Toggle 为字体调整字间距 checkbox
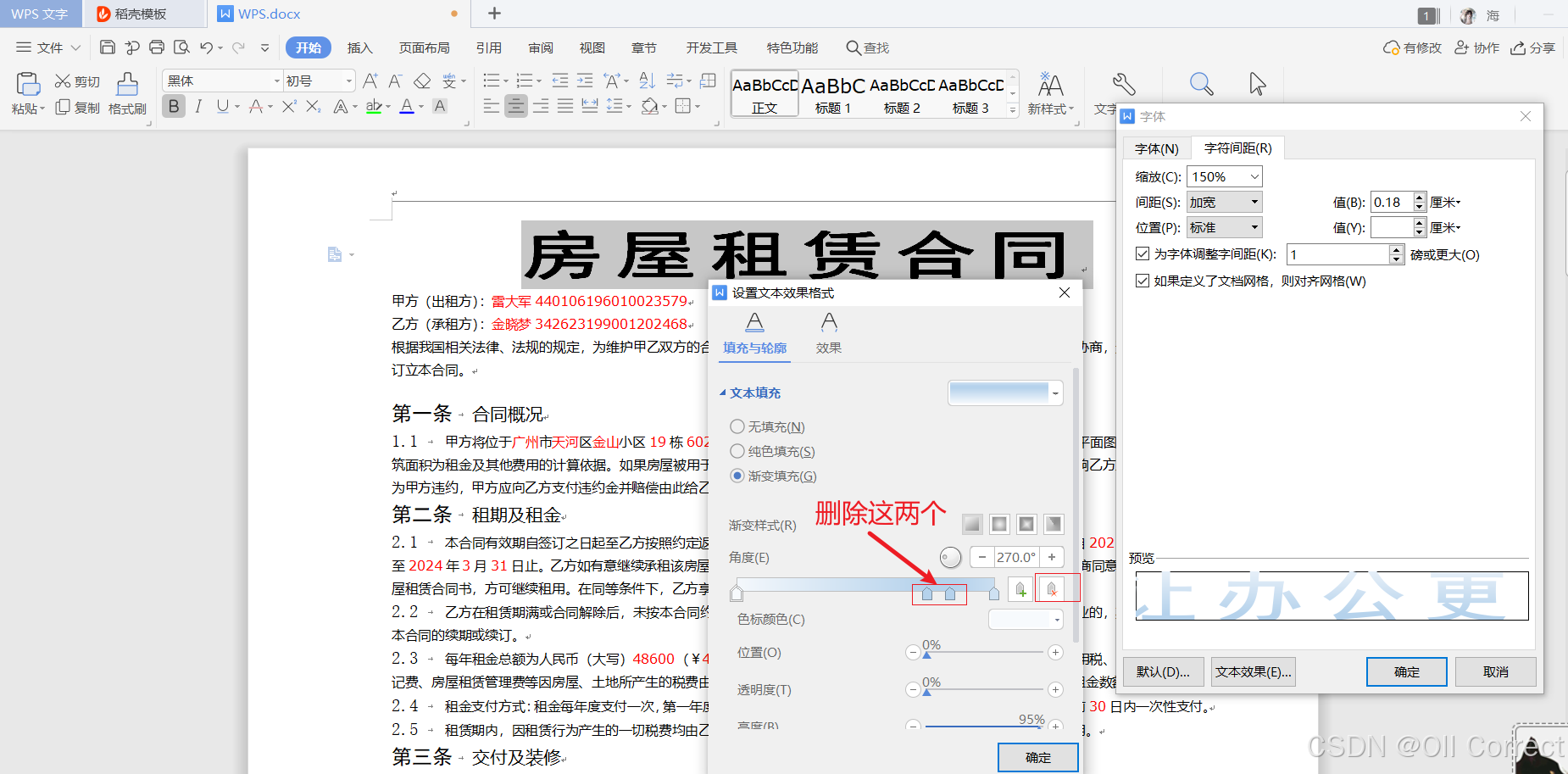The height and width of the screenshot is (774, 1568). (x=1143, y=253)
